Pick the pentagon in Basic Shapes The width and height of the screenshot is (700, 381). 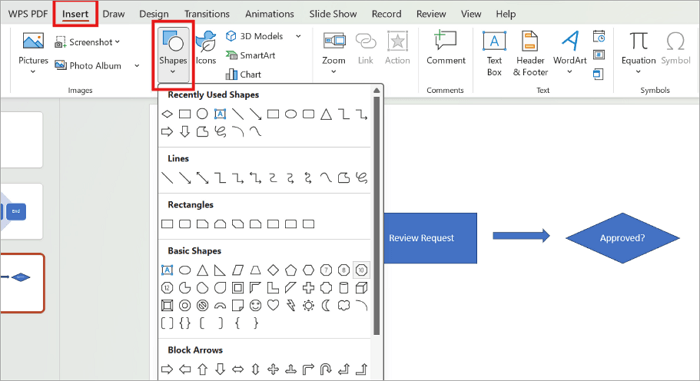(x=291, y=270)
